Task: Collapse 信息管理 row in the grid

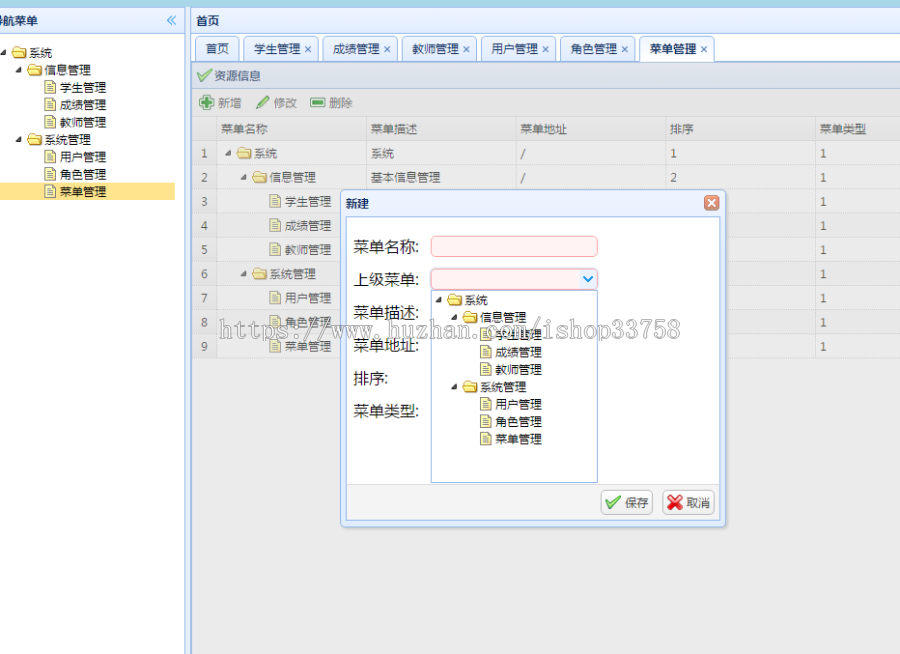Action: (243, 177)
